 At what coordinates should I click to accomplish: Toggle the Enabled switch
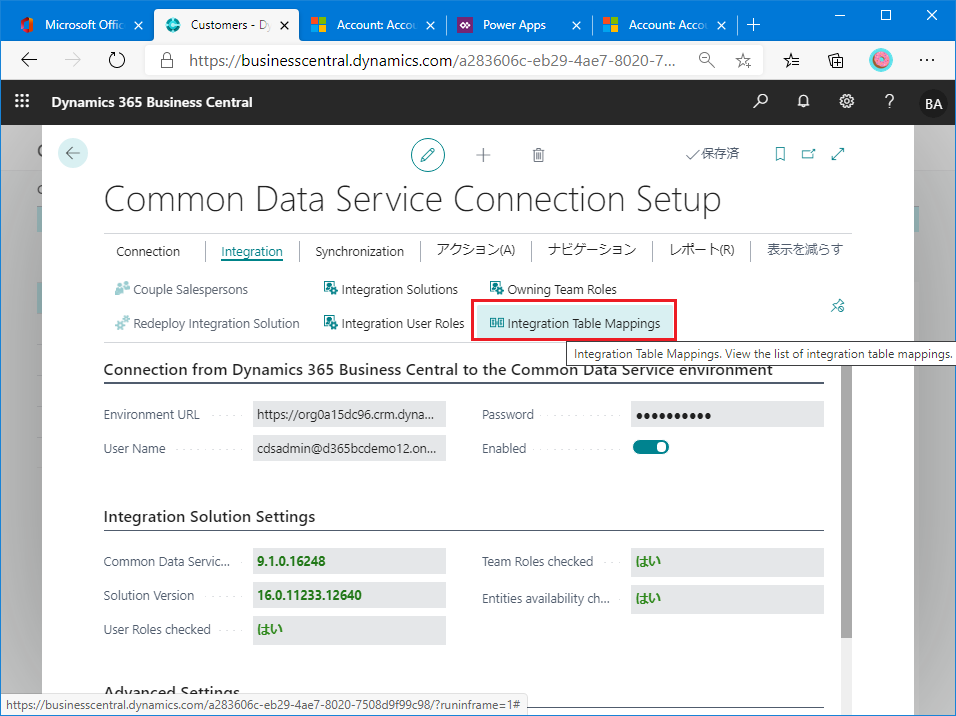[651, 448]
